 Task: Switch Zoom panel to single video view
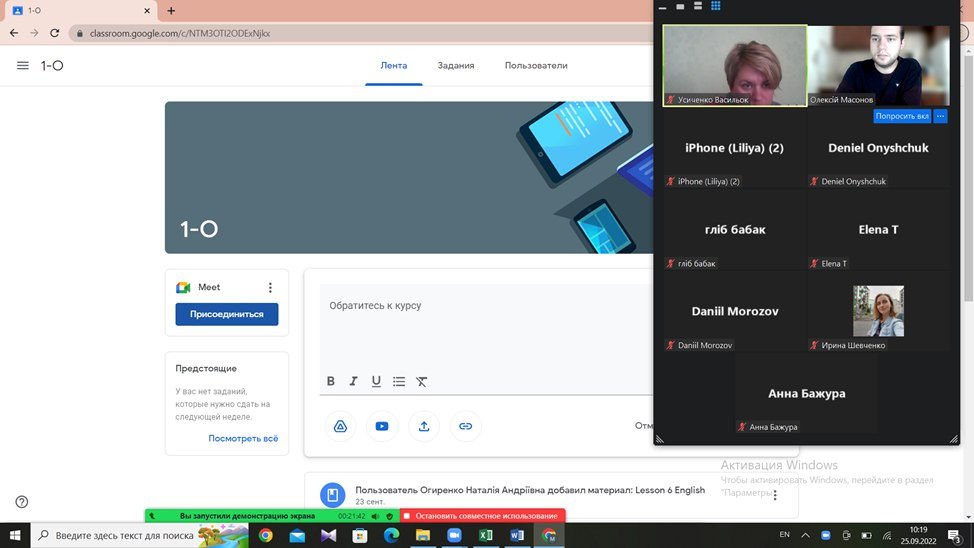point(680,6)
